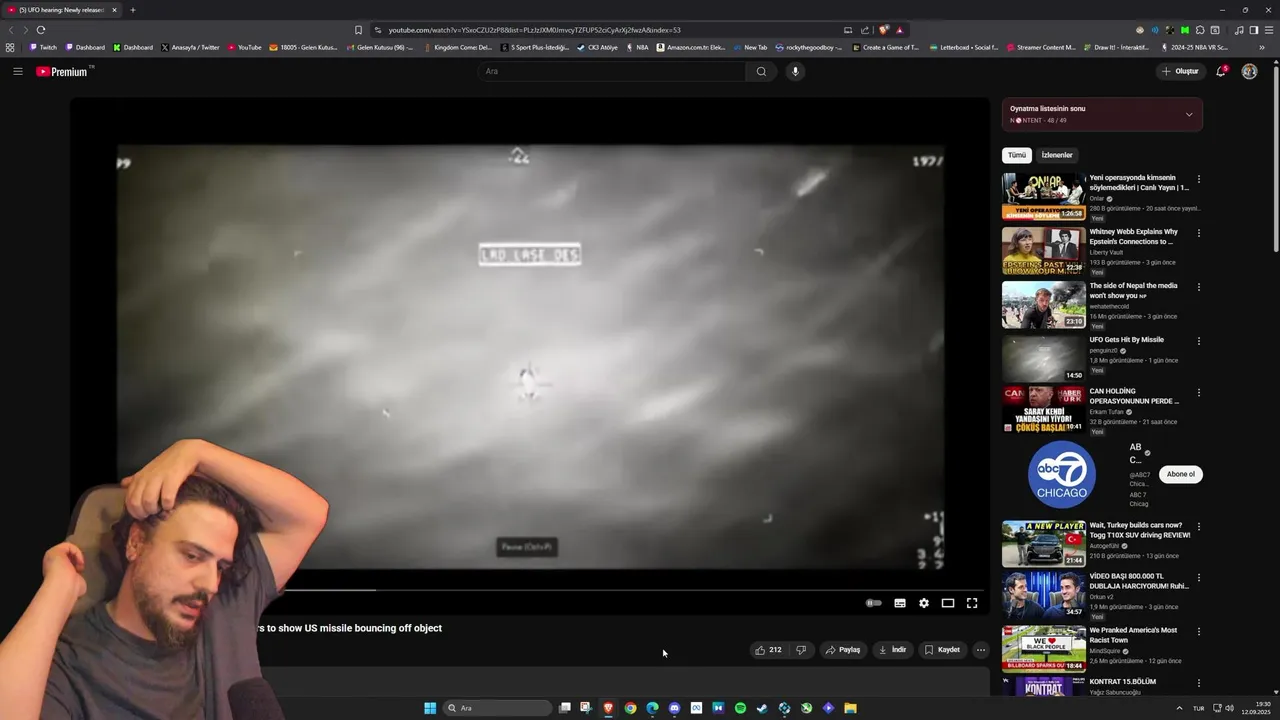Screen dimensions: 1280x720
Task: Click the İndir download button
Action: [892, 650]
